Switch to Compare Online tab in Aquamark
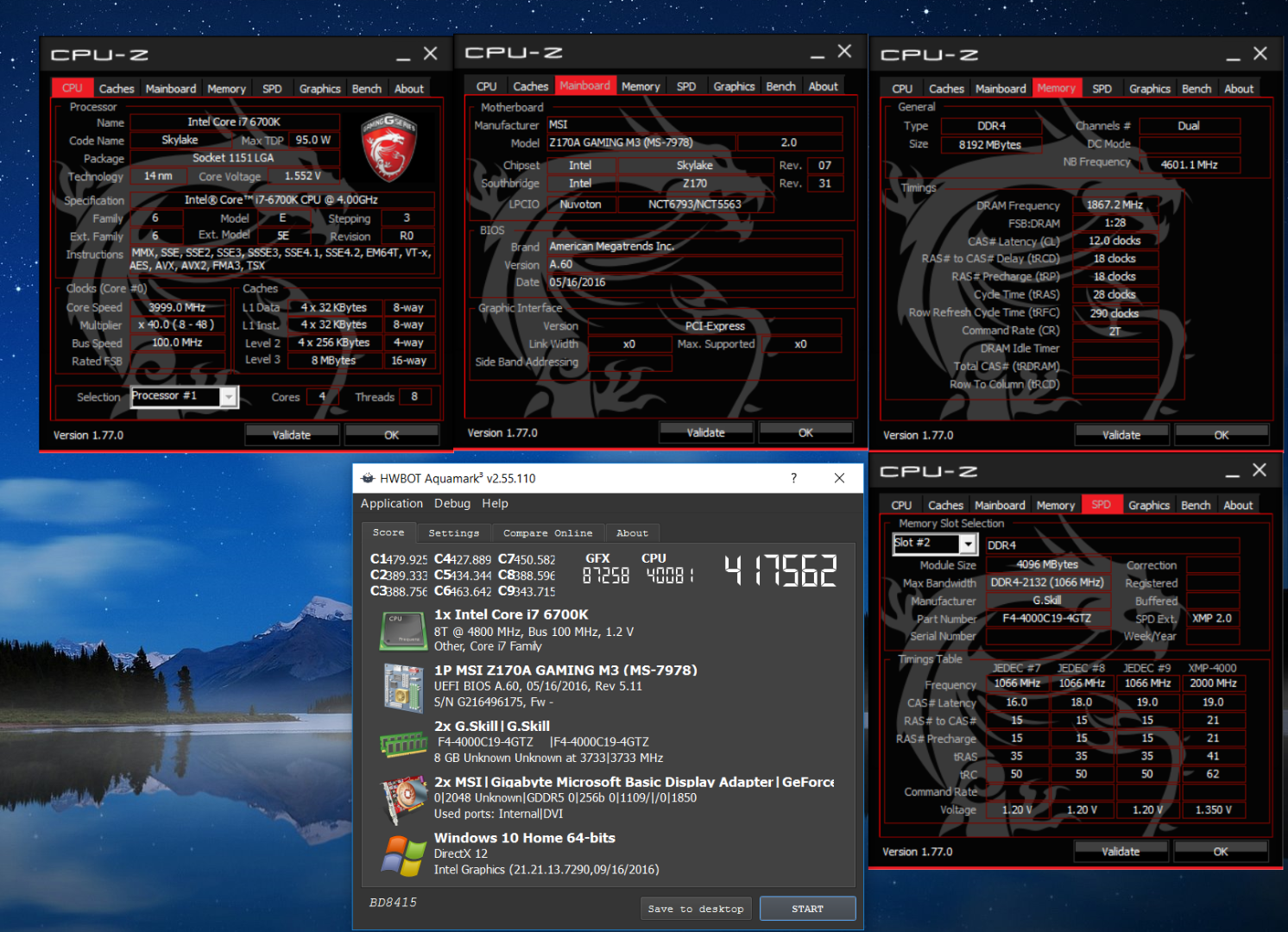Image resolution: width=1288 pixels, height=932 pixels. point(548,533)
